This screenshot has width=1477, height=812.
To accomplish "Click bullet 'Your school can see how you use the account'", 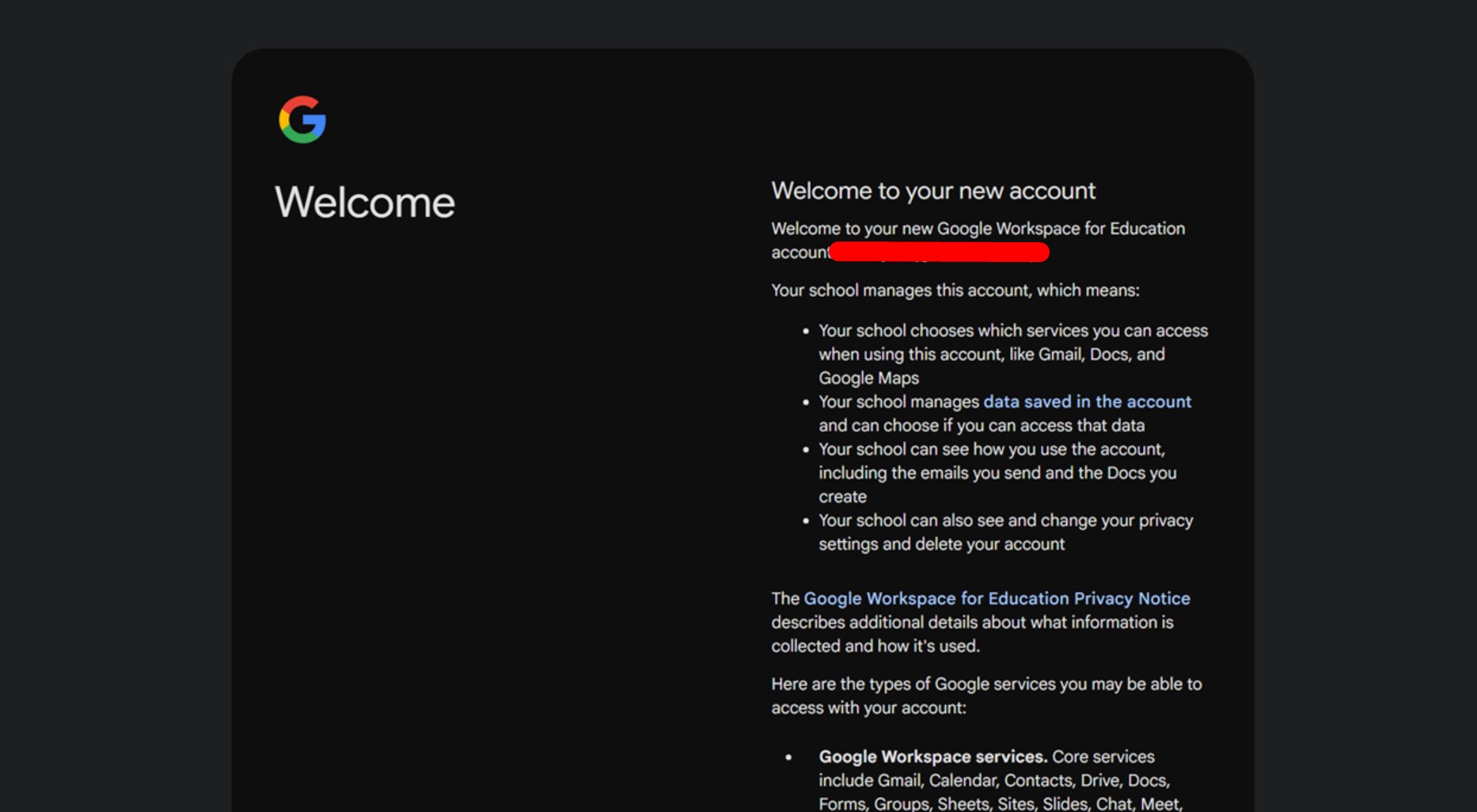I will coord(997,472).
